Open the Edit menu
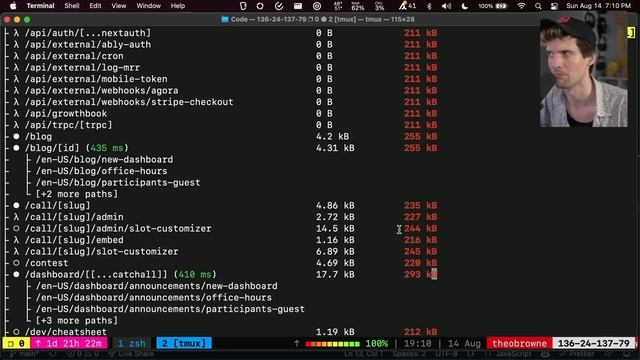Screen dimensions: 640x360 pos(96,6)
